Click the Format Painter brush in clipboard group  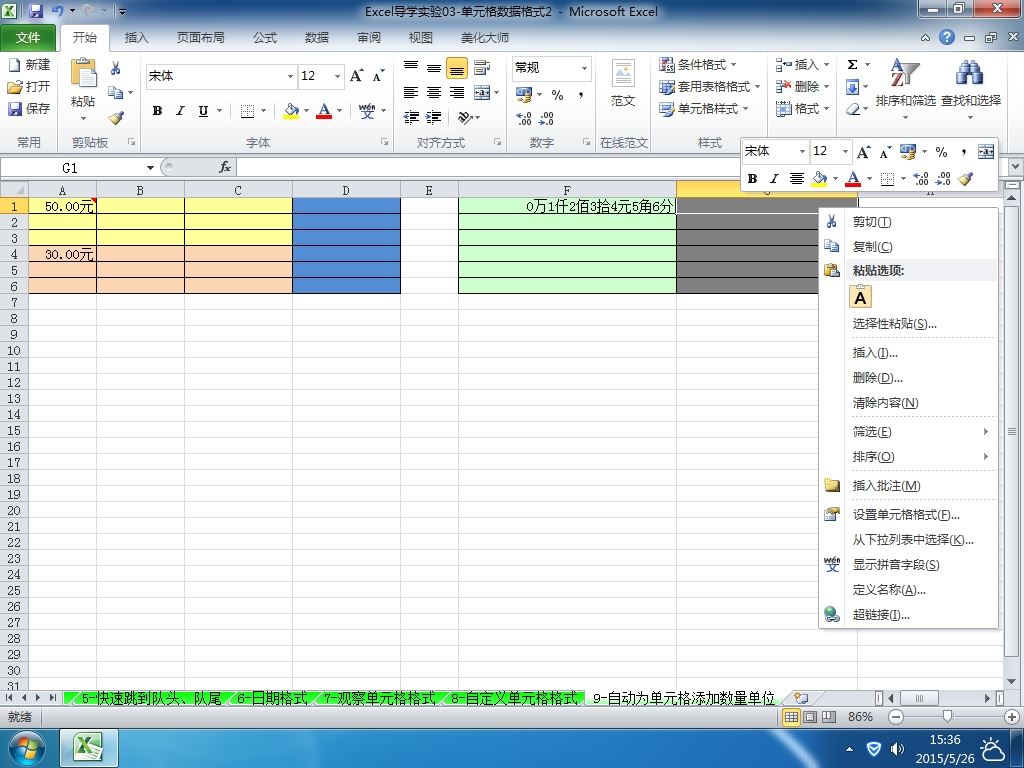116,118
